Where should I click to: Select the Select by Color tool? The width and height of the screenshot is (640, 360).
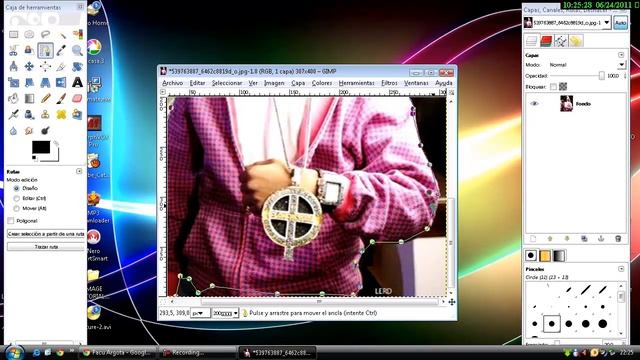pos(77,35)
